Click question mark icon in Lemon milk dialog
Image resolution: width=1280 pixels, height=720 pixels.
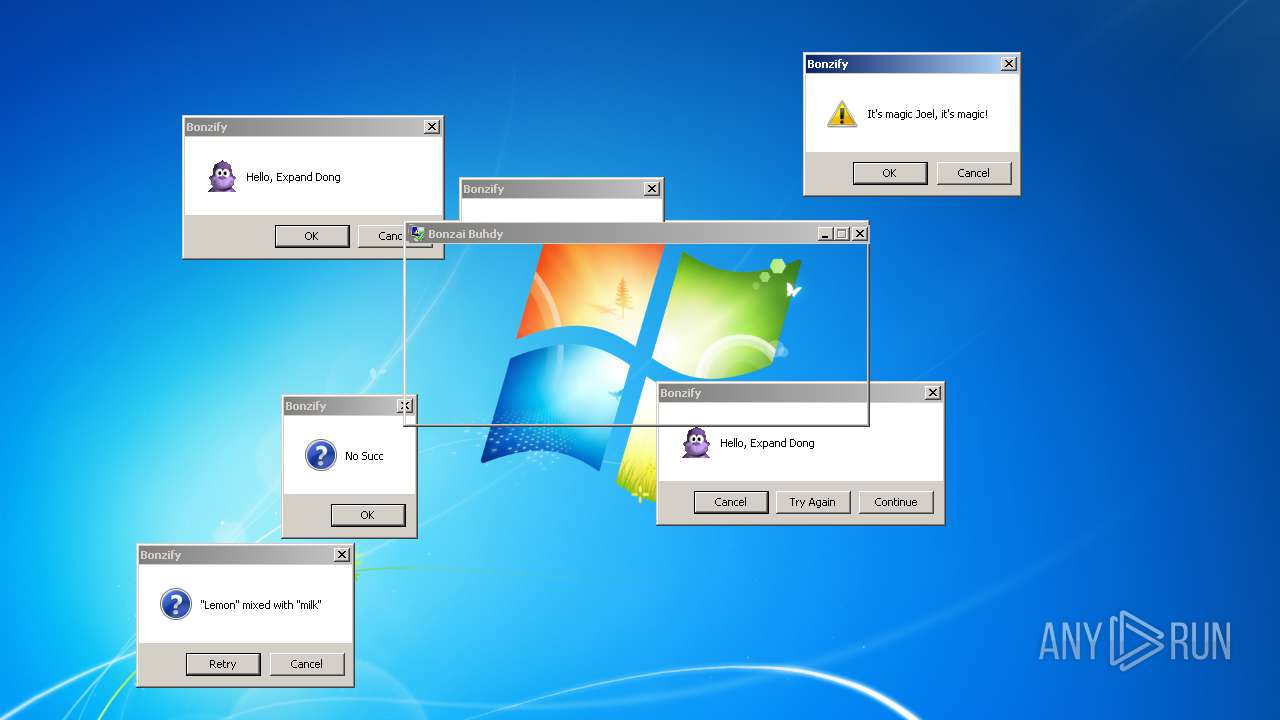click(175, 604)
